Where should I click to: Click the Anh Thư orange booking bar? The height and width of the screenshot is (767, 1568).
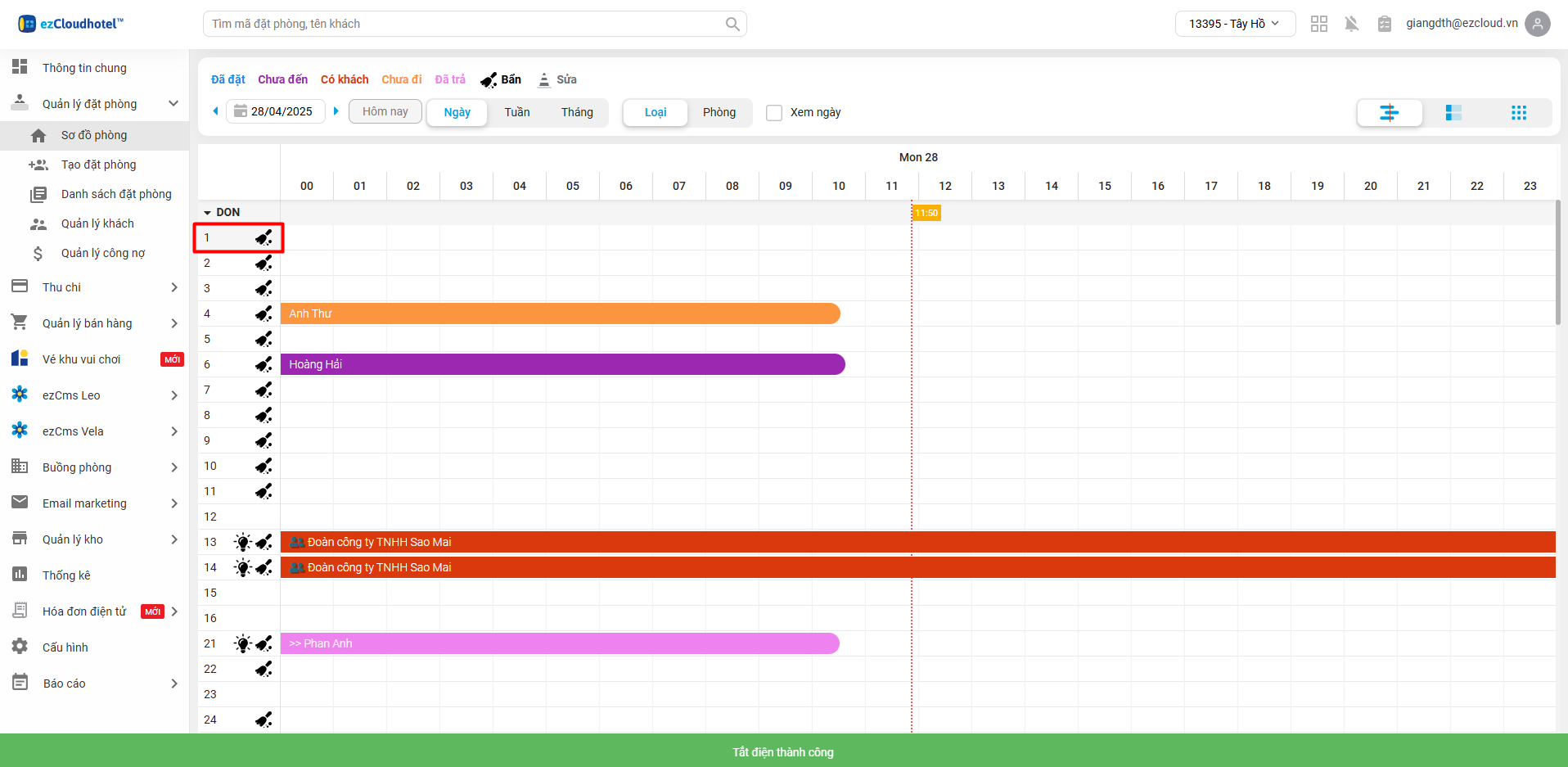tap(560, 314)
